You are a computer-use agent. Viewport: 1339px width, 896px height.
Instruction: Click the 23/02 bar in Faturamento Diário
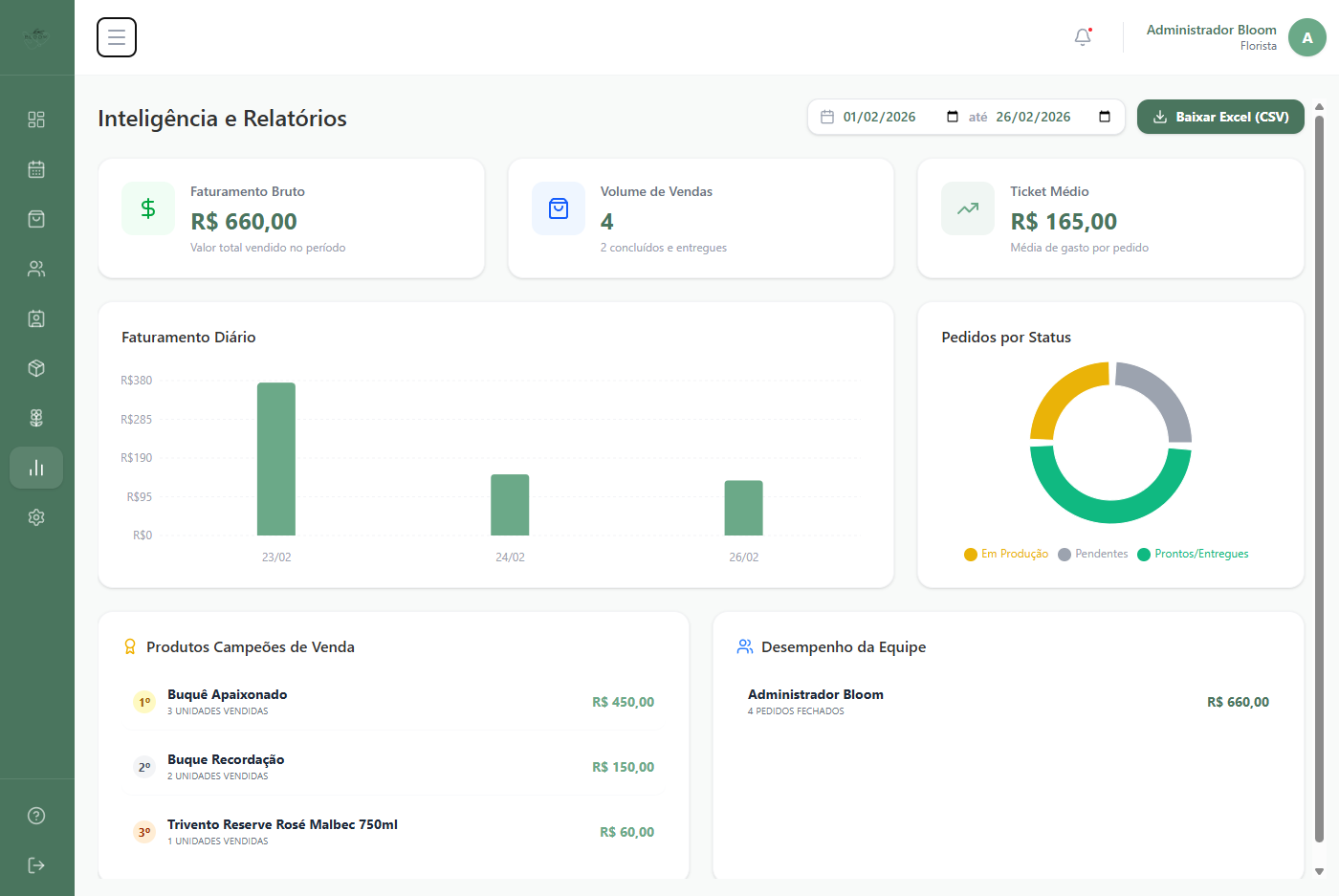(x=276, y=459)
